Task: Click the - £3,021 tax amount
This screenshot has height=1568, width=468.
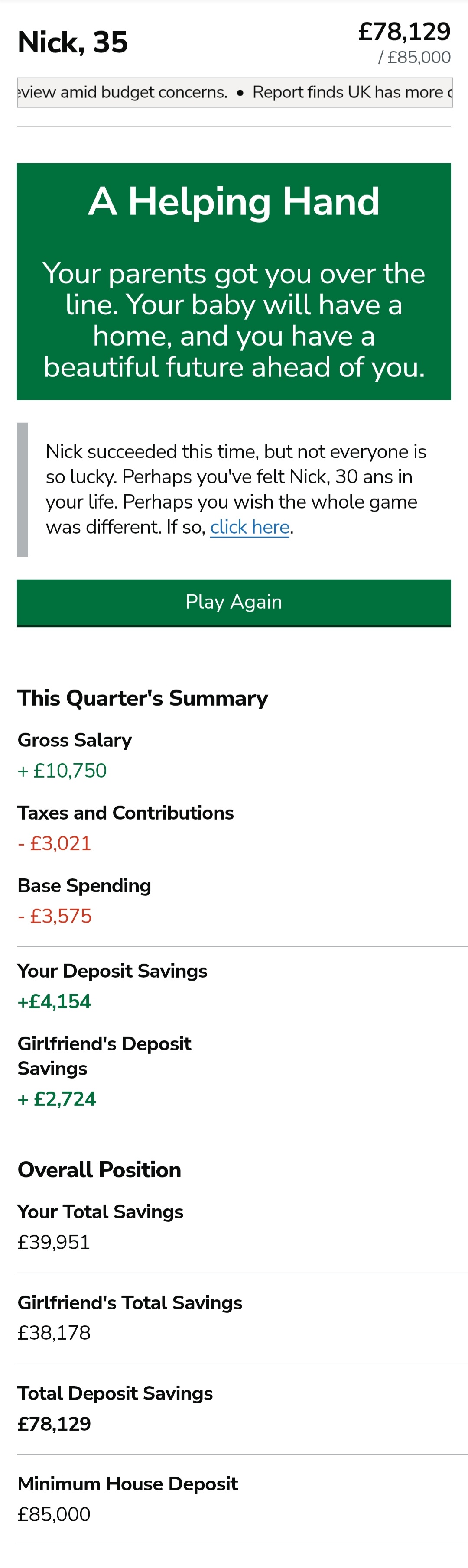Action: (x=55, y=844)
